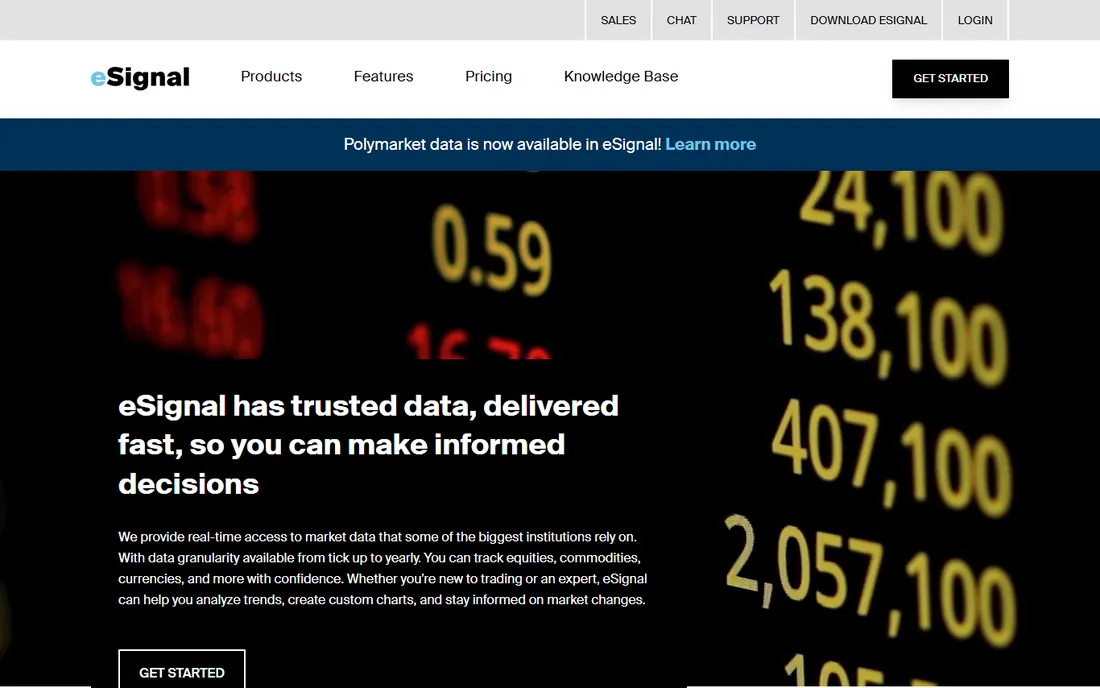Click the black GET STARTED header button

click(951, 79)
